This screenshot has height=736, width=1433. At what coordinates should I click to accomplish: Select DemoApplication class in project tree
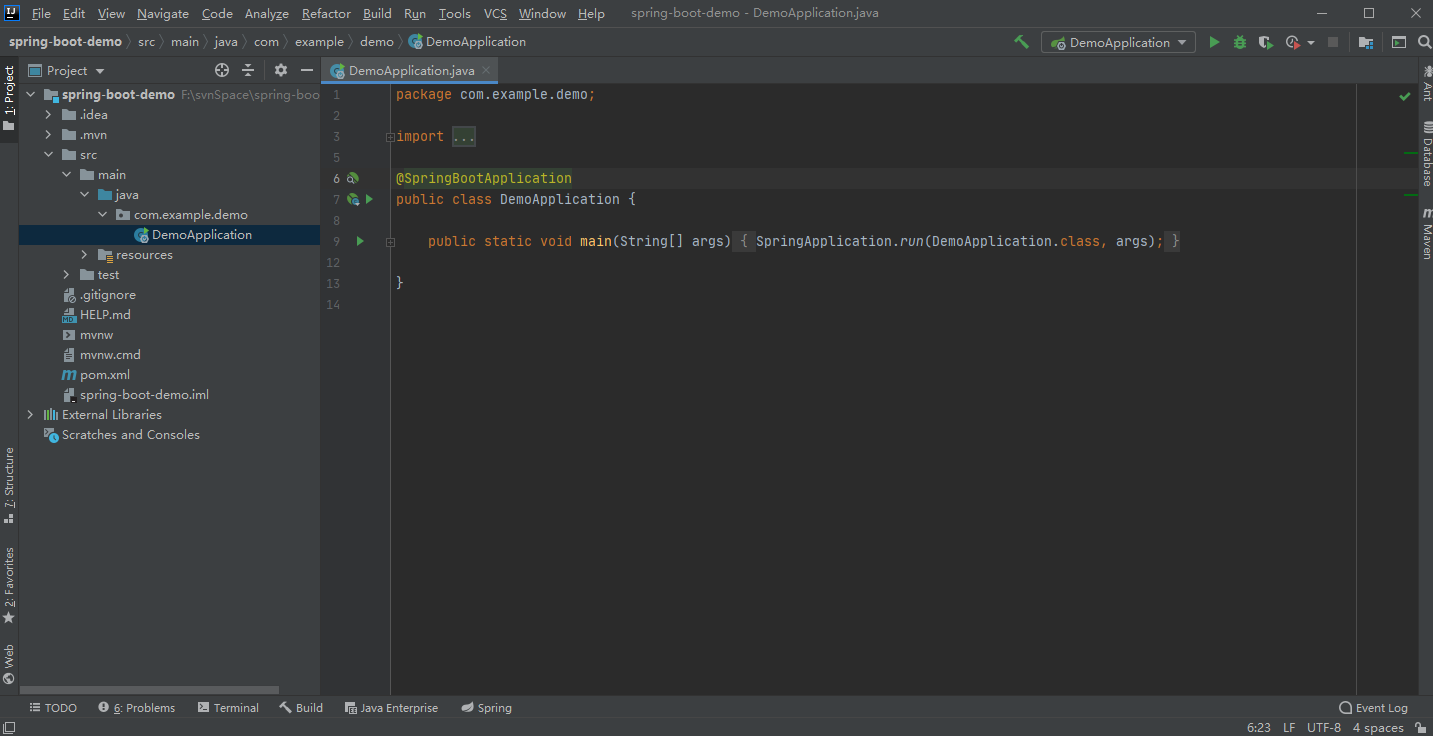193,235
